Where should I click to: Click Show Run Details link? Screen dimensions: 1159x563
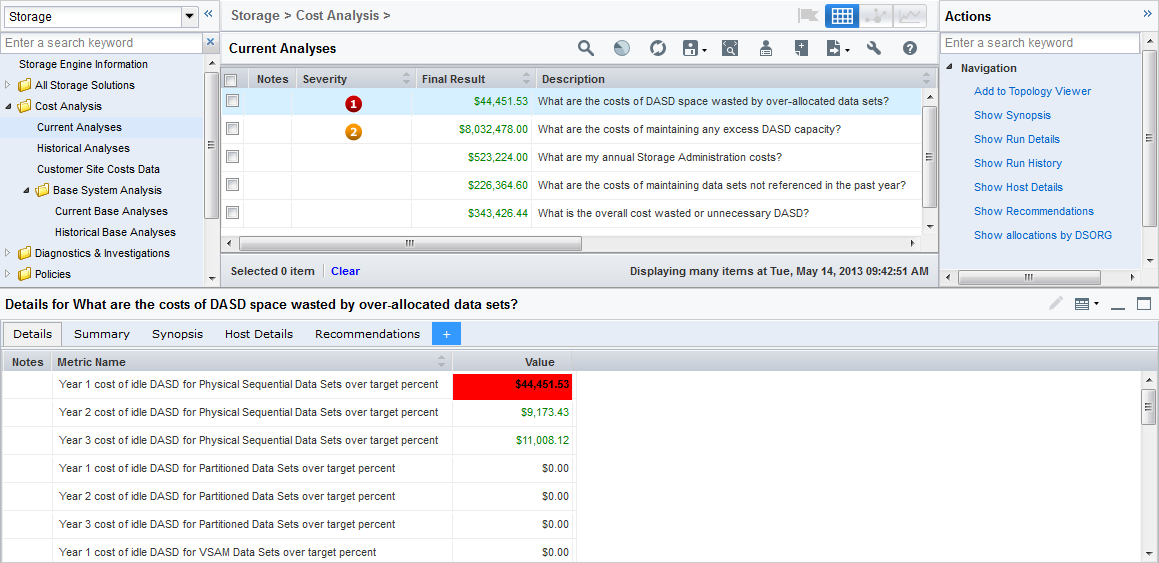[x=1017, y=140]
